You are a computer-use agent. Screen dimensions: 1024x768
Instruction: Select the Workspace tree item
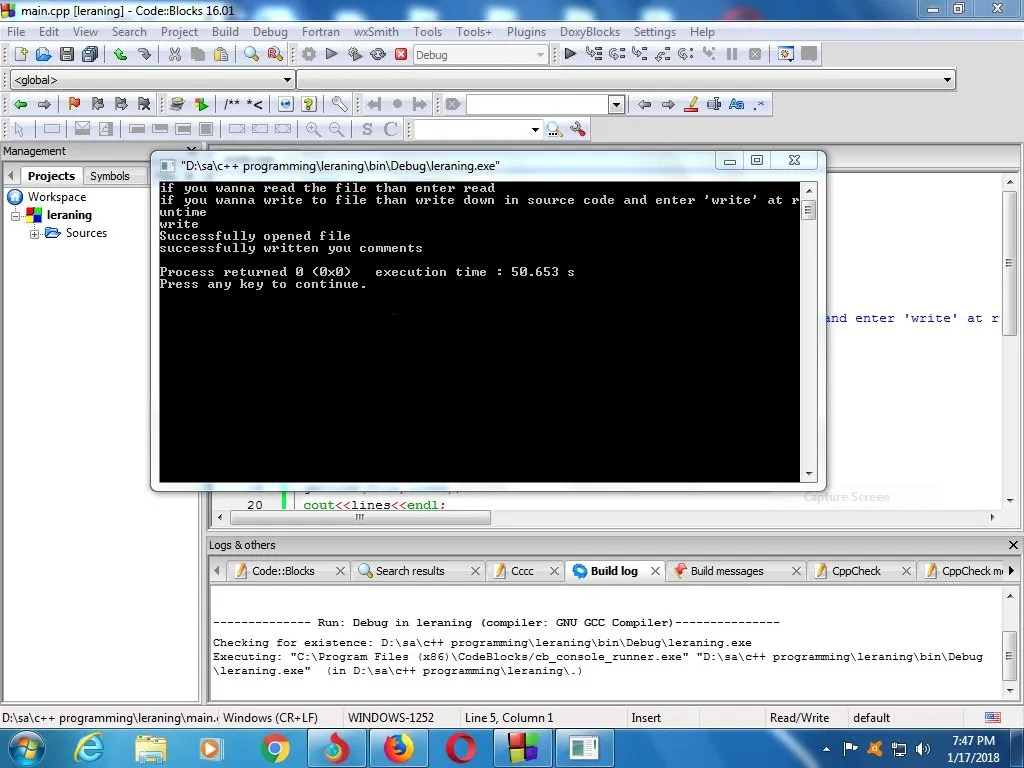(x=57, y=197)
